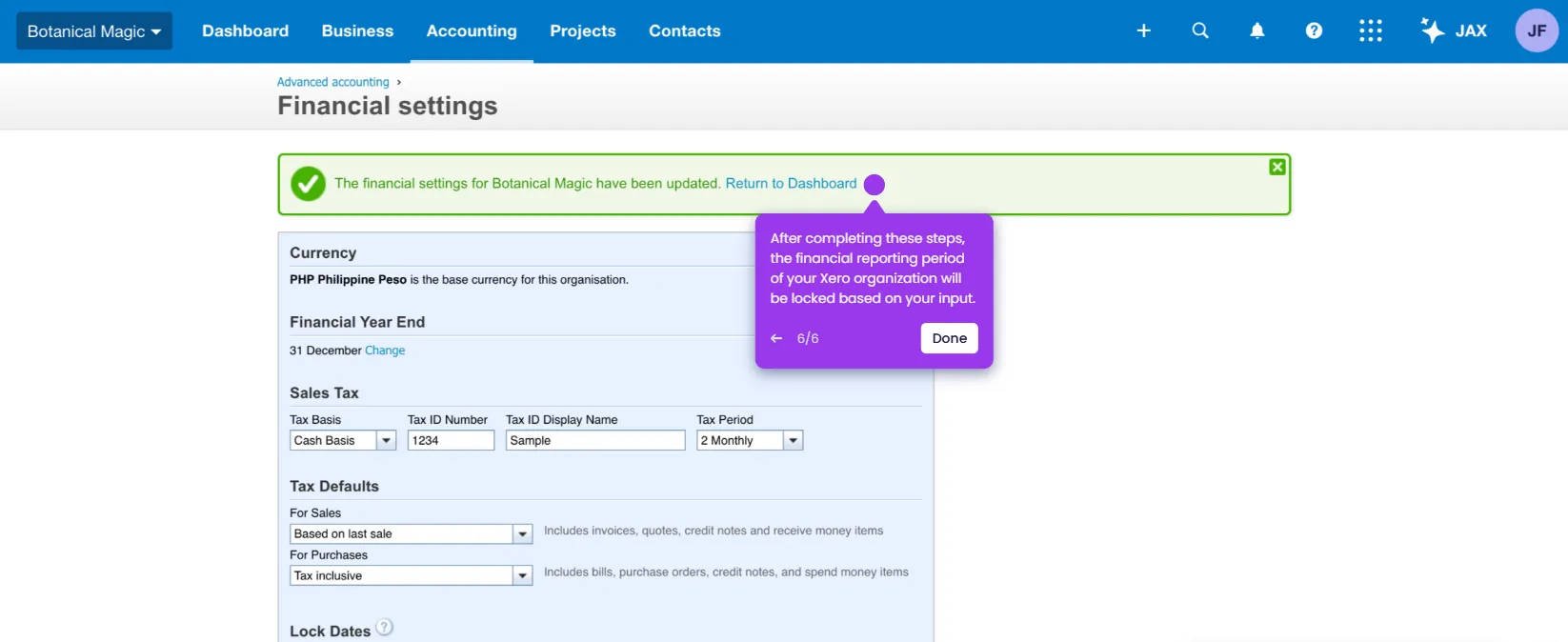Open the Accounting menu
The width and height of the screenshot is (1568, 642).
pyautogui.click(x=472, y=31)
